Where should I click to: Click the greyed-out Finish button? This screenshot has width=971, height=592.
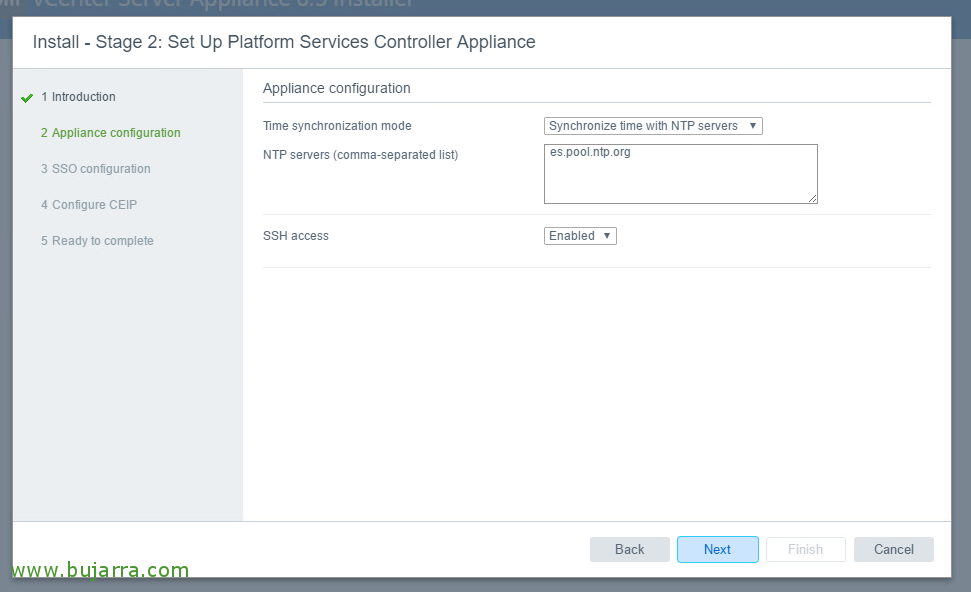pos(805,549)
